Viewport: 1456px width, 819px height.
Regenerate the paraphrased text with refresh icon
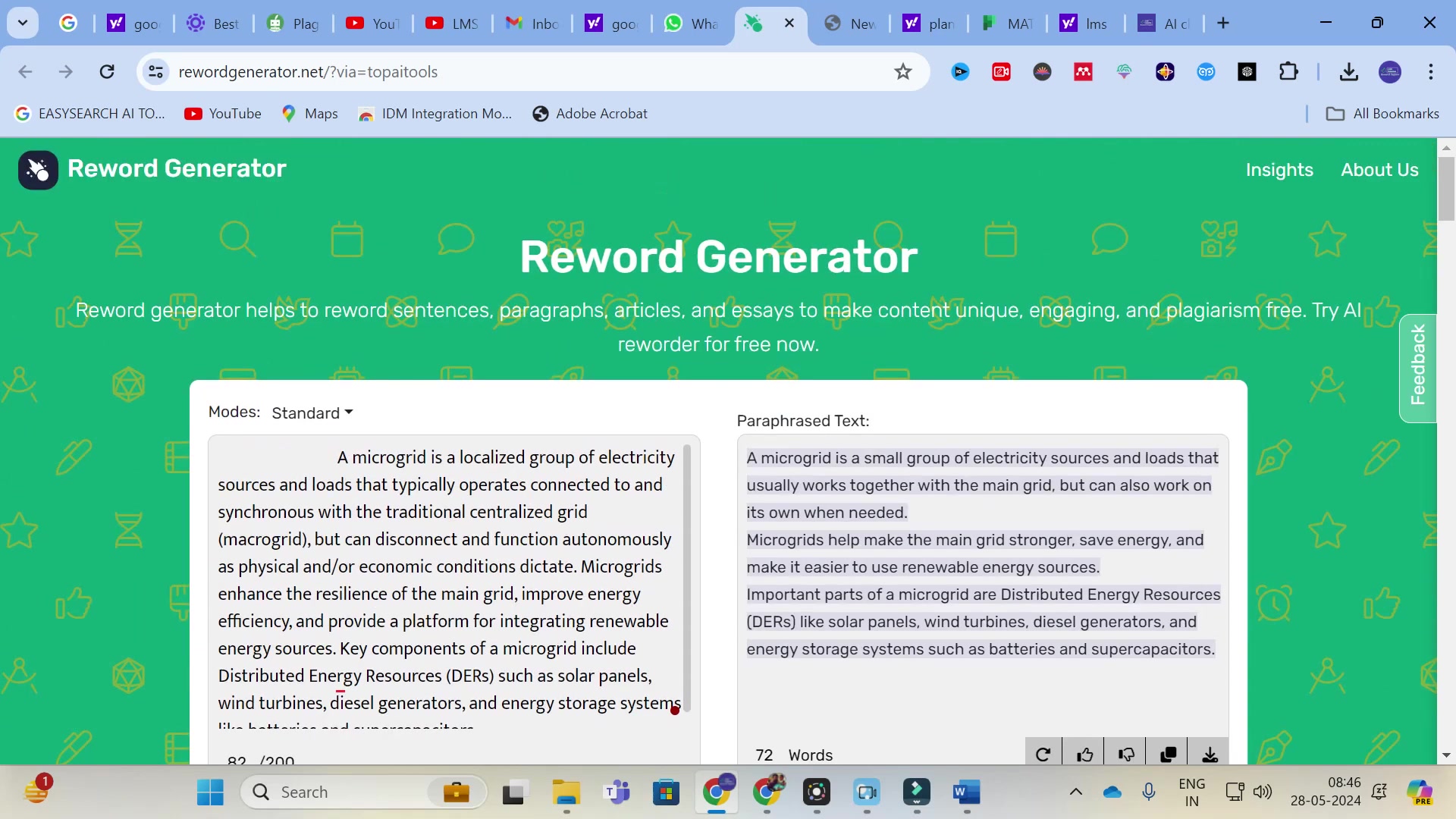pos(1043,755)
